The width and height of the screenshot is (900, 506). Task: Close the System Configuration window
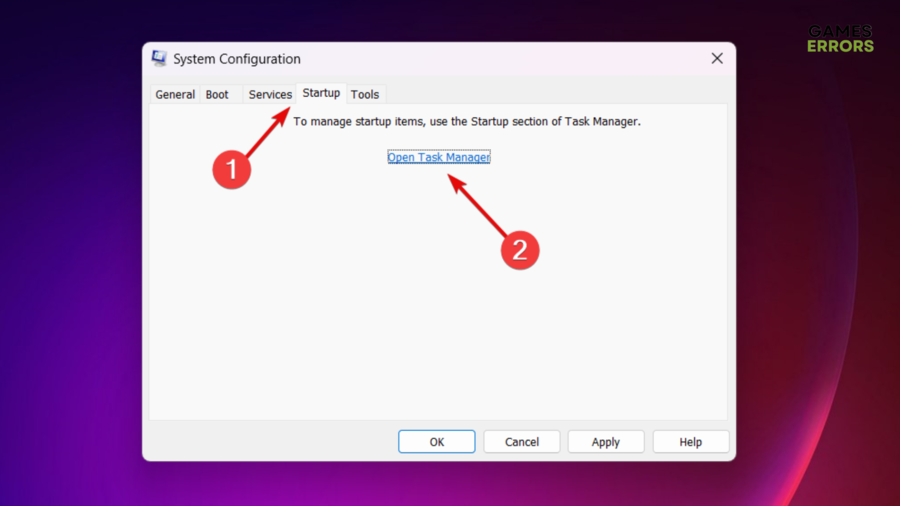pyautogui.click(x=717, y=59)
